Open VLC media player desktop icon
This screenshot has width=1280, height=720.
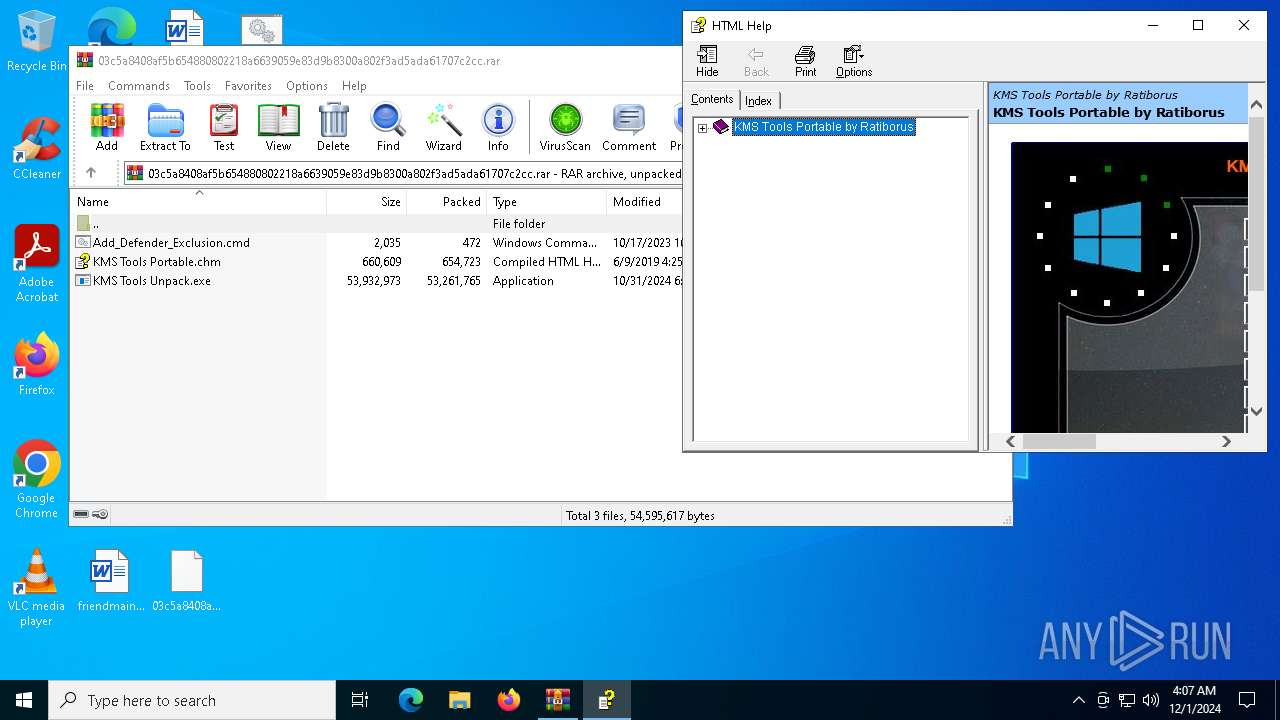click(36, 588)
